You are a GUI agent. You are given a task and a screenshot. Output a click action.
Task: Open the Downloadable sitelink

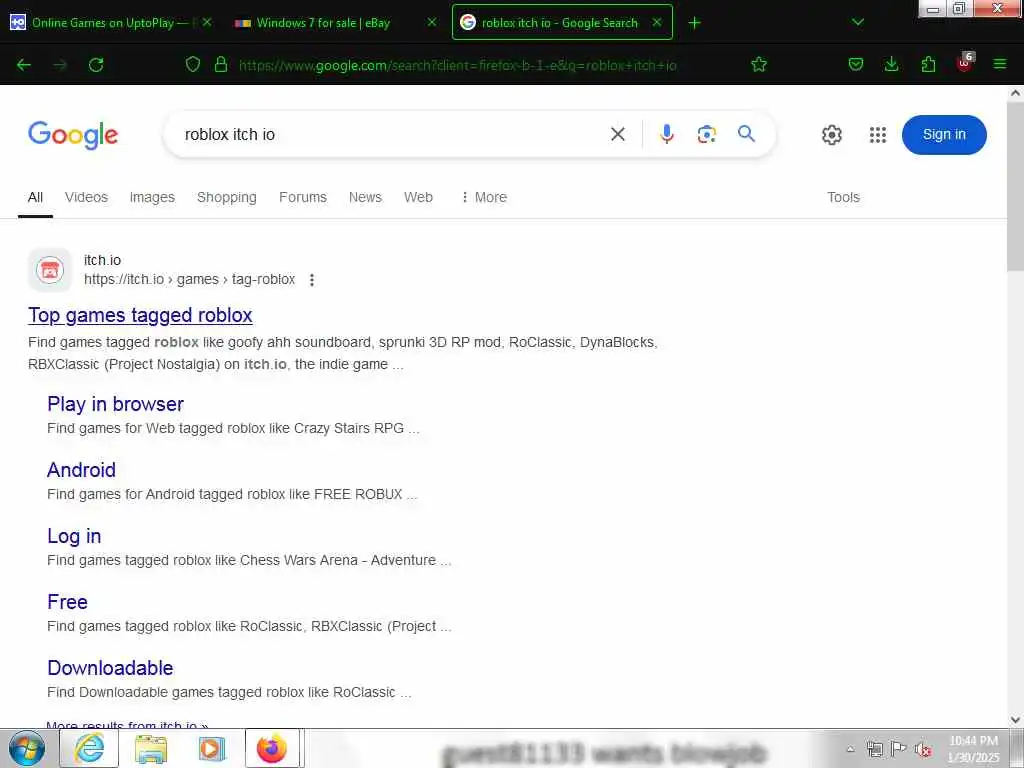click(110, 668)
